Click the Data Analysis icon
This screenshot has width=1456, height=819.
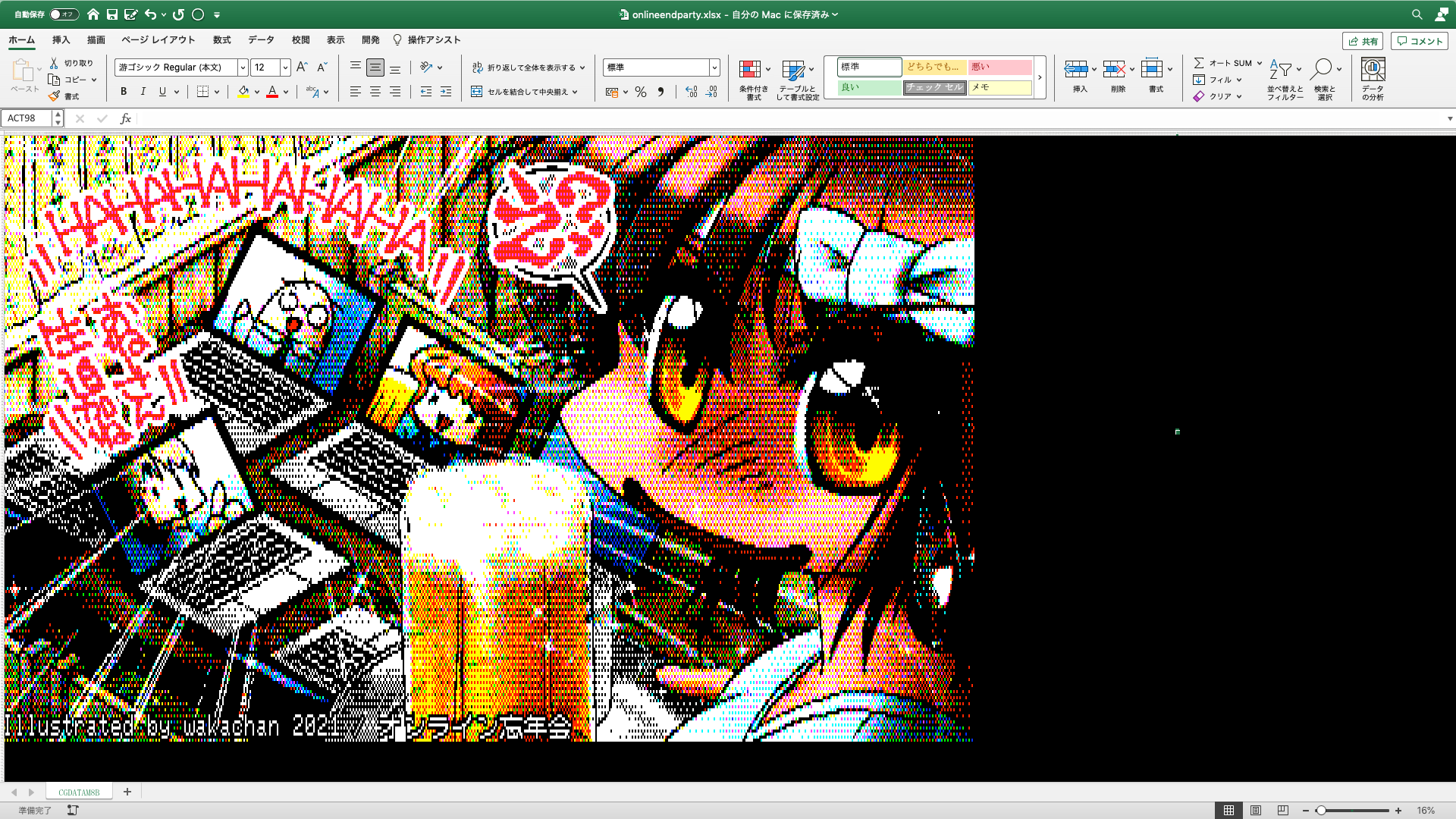pyautogui.click(x=1373, y=69)
